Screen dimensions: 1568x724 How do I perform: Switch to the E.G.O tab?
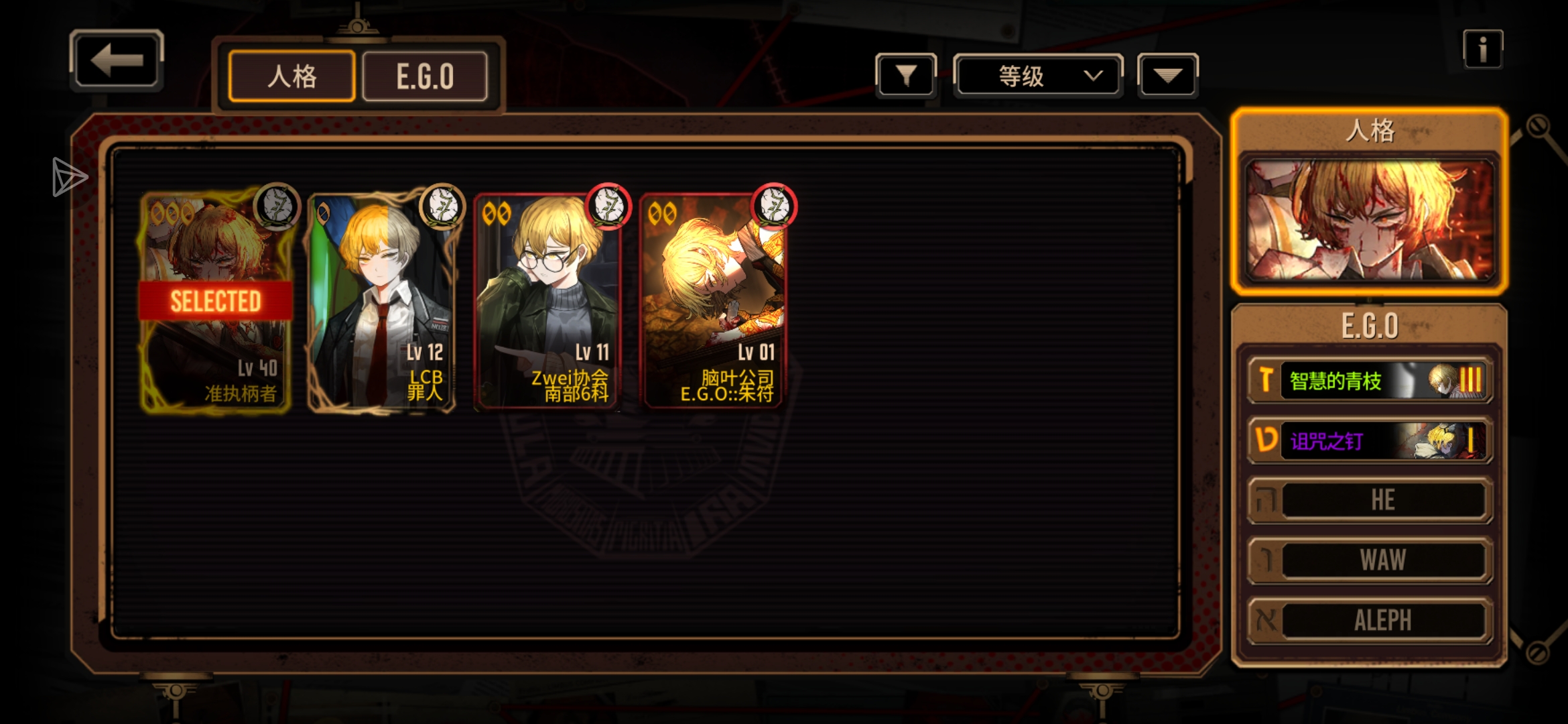pyautogui.click(x=425, y=76)
